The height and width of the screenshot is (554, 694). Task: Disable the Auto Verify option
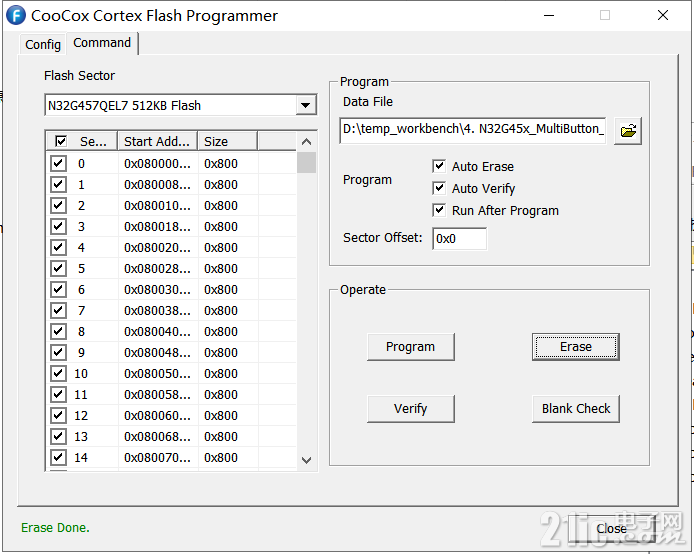[x=439, y=188]
